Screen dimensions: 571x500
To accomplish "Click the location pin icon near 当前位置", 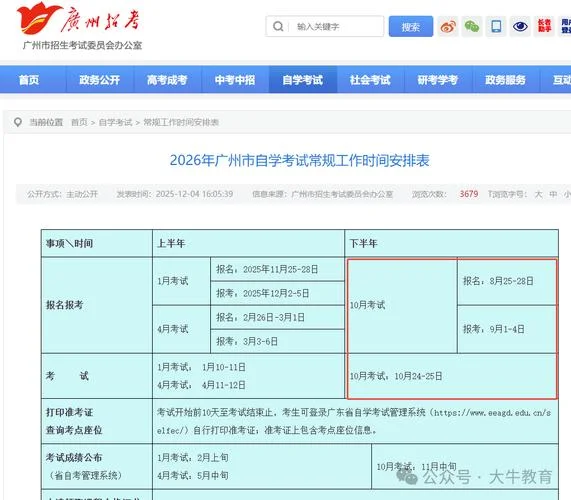I will [x=17, y=122].
